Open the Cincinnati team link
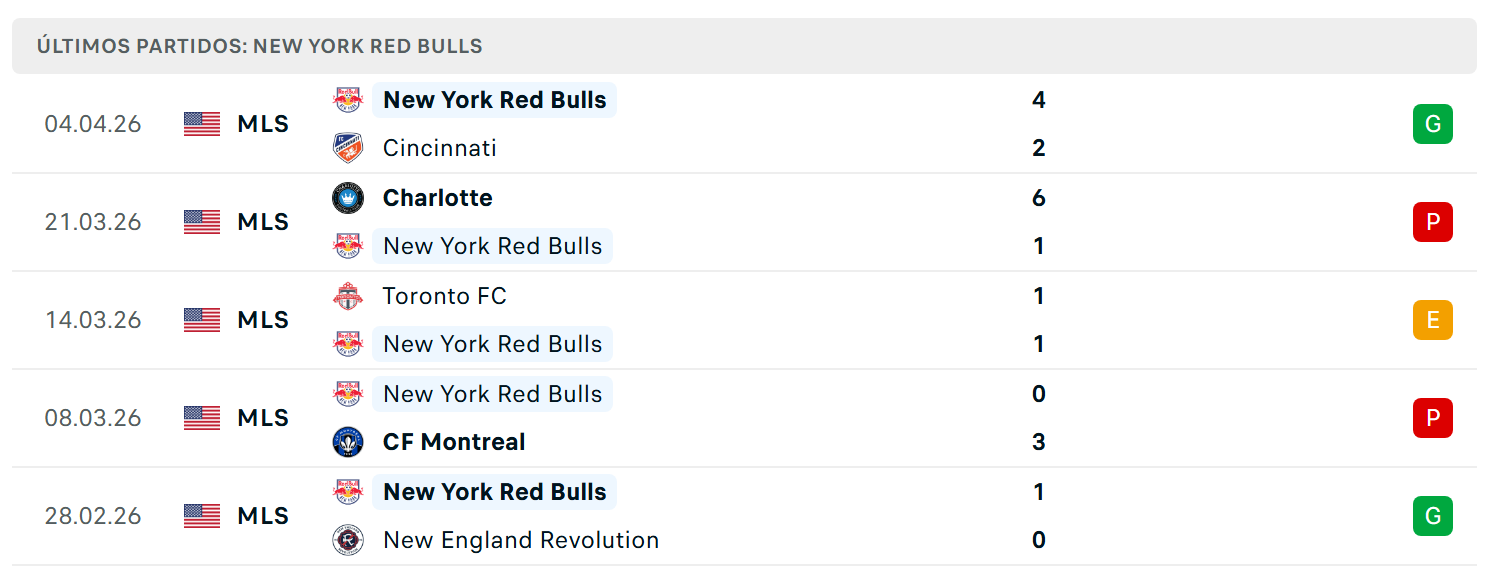Image resolution: width=1492 pixels, height=582 pixels. [x=440, y=148]
